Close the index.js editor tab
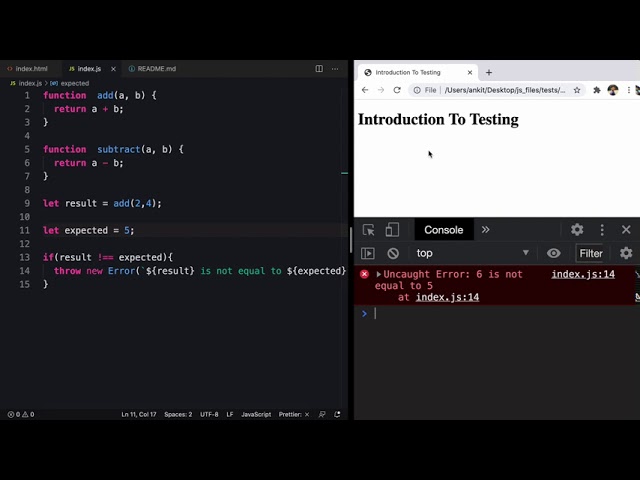 tap(113, 69)
